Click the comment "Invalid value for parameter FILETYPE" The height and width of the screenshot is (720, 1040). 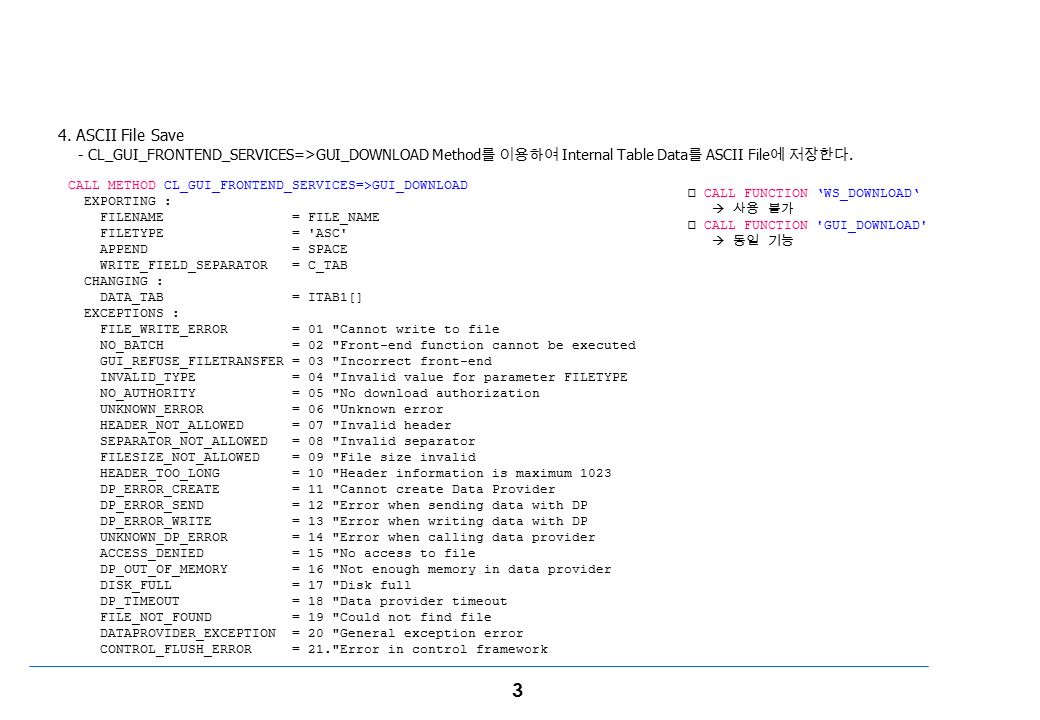point(480,377)
